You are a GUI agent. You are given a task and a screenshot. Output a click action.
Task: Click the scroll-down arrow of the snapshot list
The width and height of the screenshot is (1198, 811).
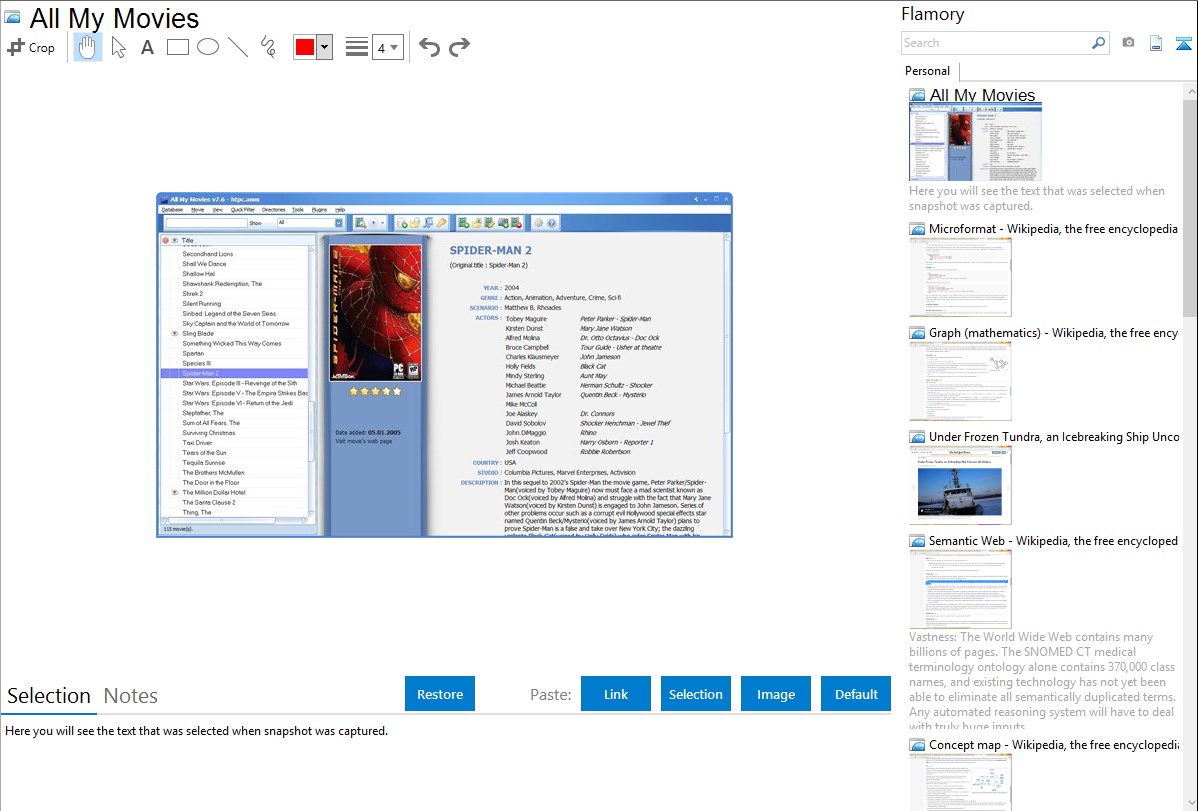coord(1190,803)
